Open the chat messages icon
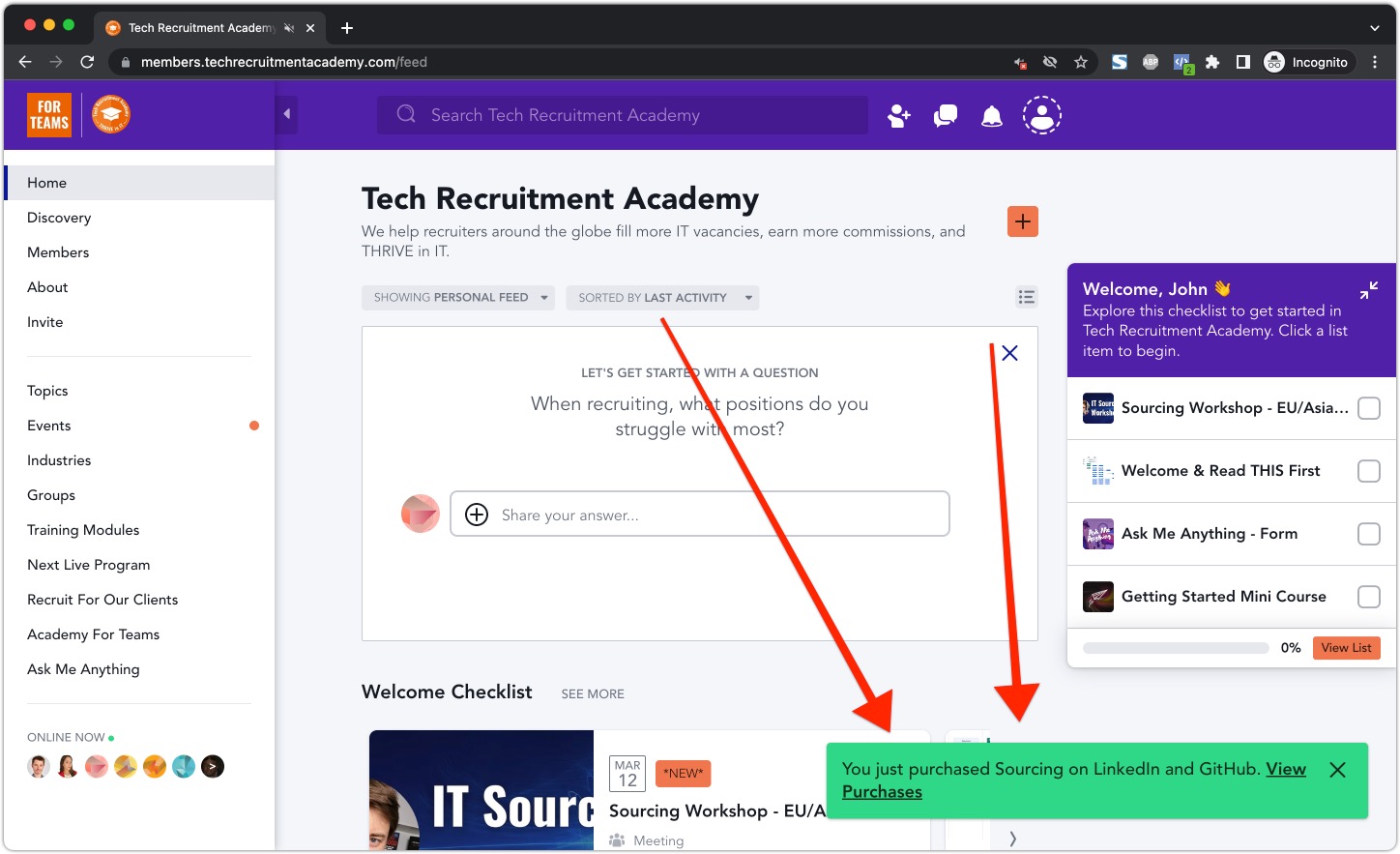Viewport: 1400px width, 854px height. (946, 116)
